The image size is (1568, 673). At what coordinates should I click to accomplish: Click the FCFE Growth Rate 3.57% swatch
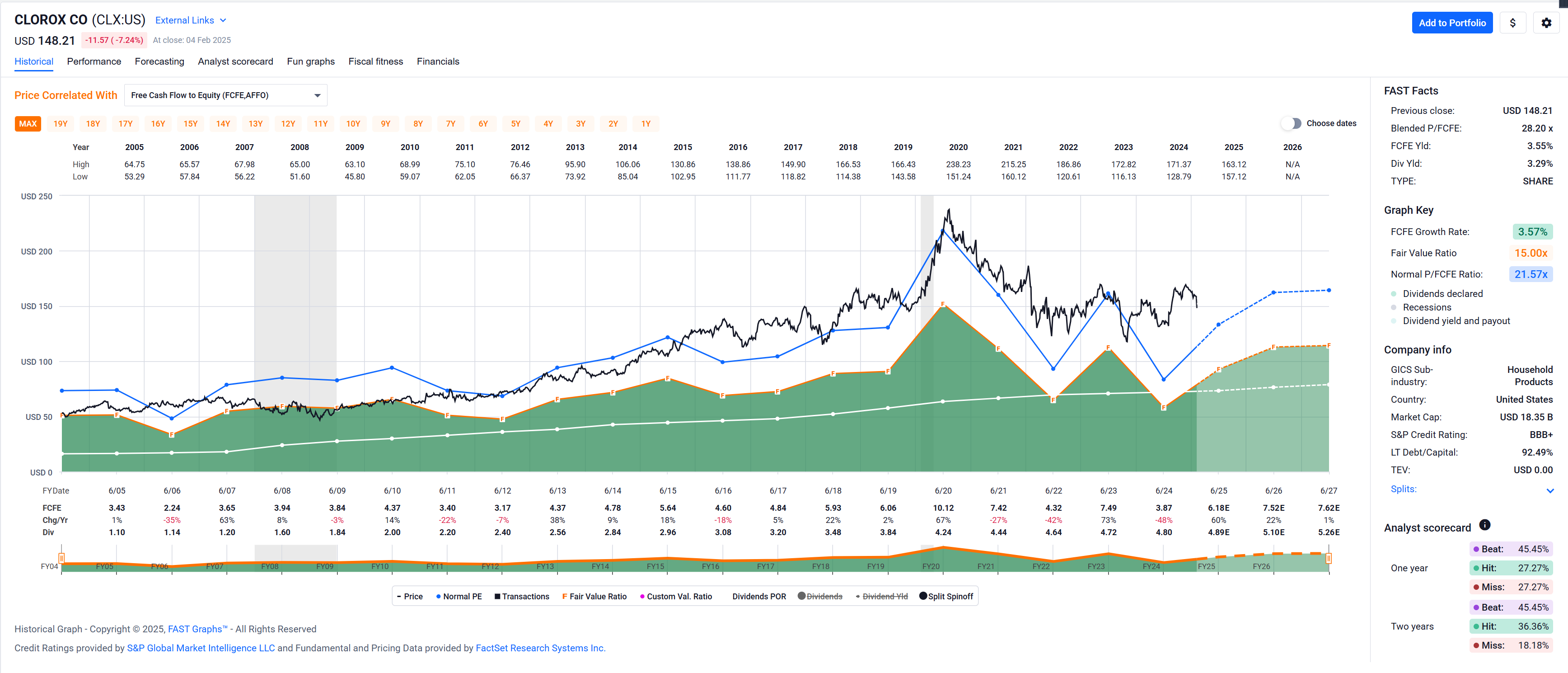pyautogui.click(x=1532, y=231)
